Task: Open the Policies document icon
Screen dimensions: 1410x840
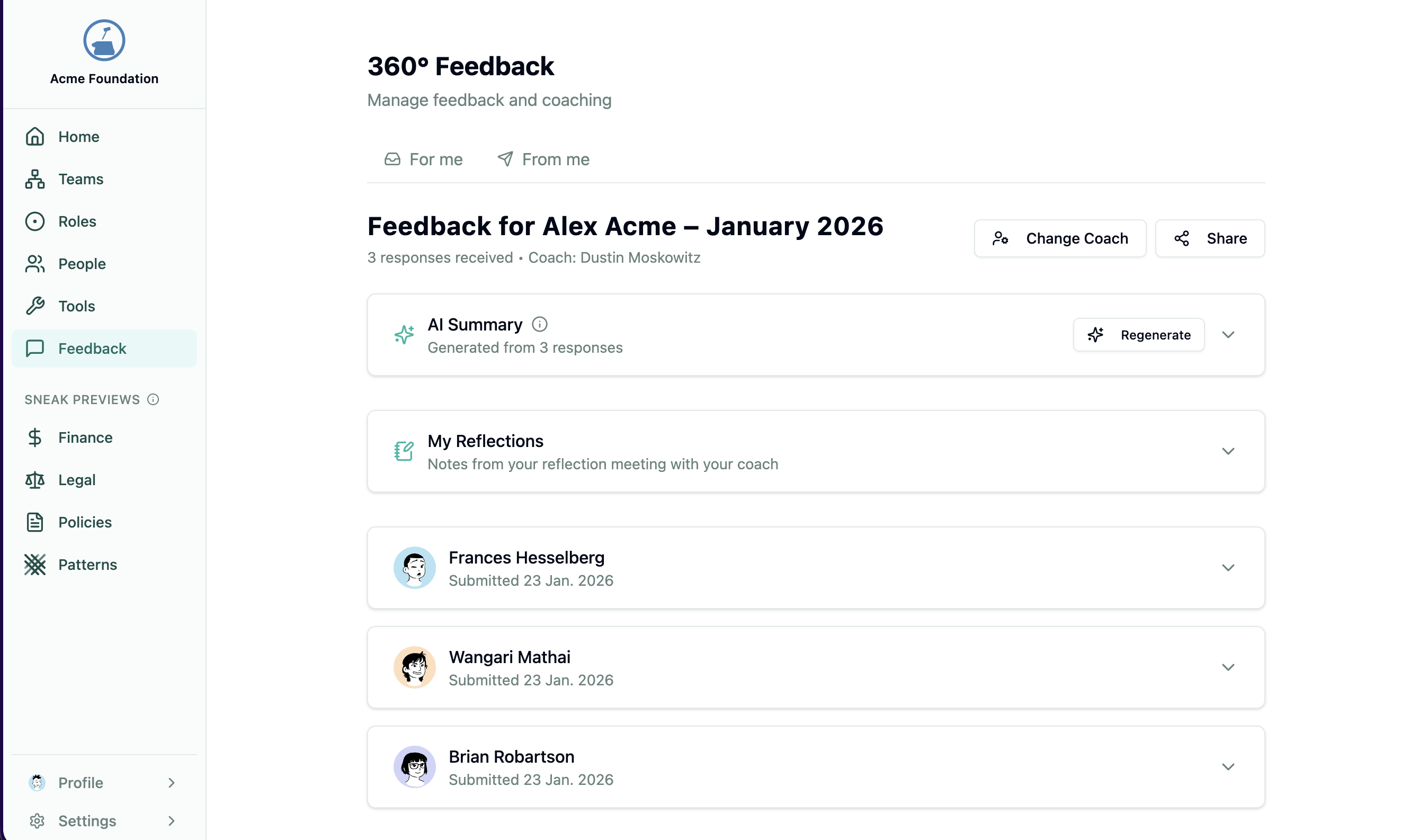Action: 34,522
